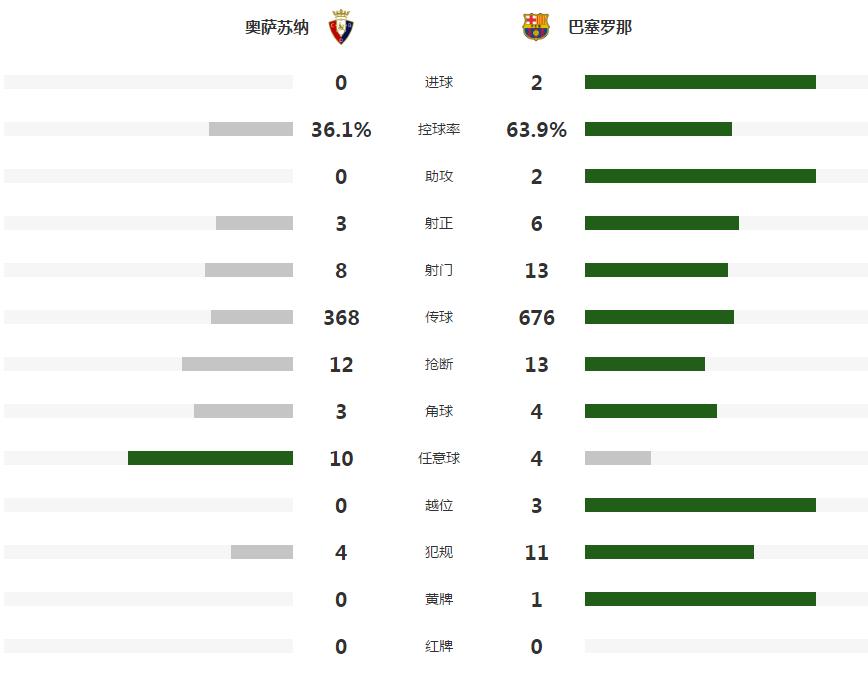Select the 控球率 stat label
The height and width of the screenshot is (674, 868).
tap(439, 129)
